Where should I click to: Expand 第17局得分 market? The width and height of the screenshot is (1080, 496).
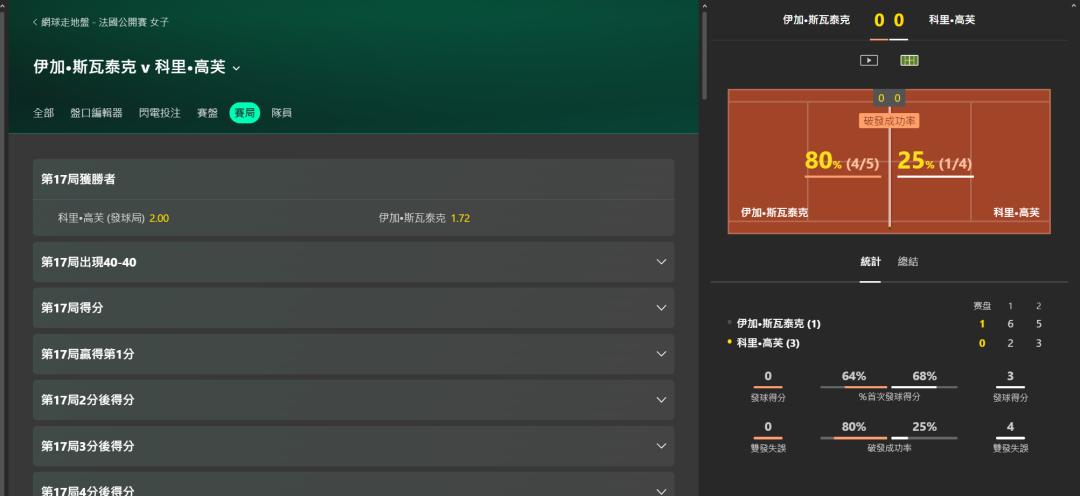pyautogui.click(x=660, y=308)
